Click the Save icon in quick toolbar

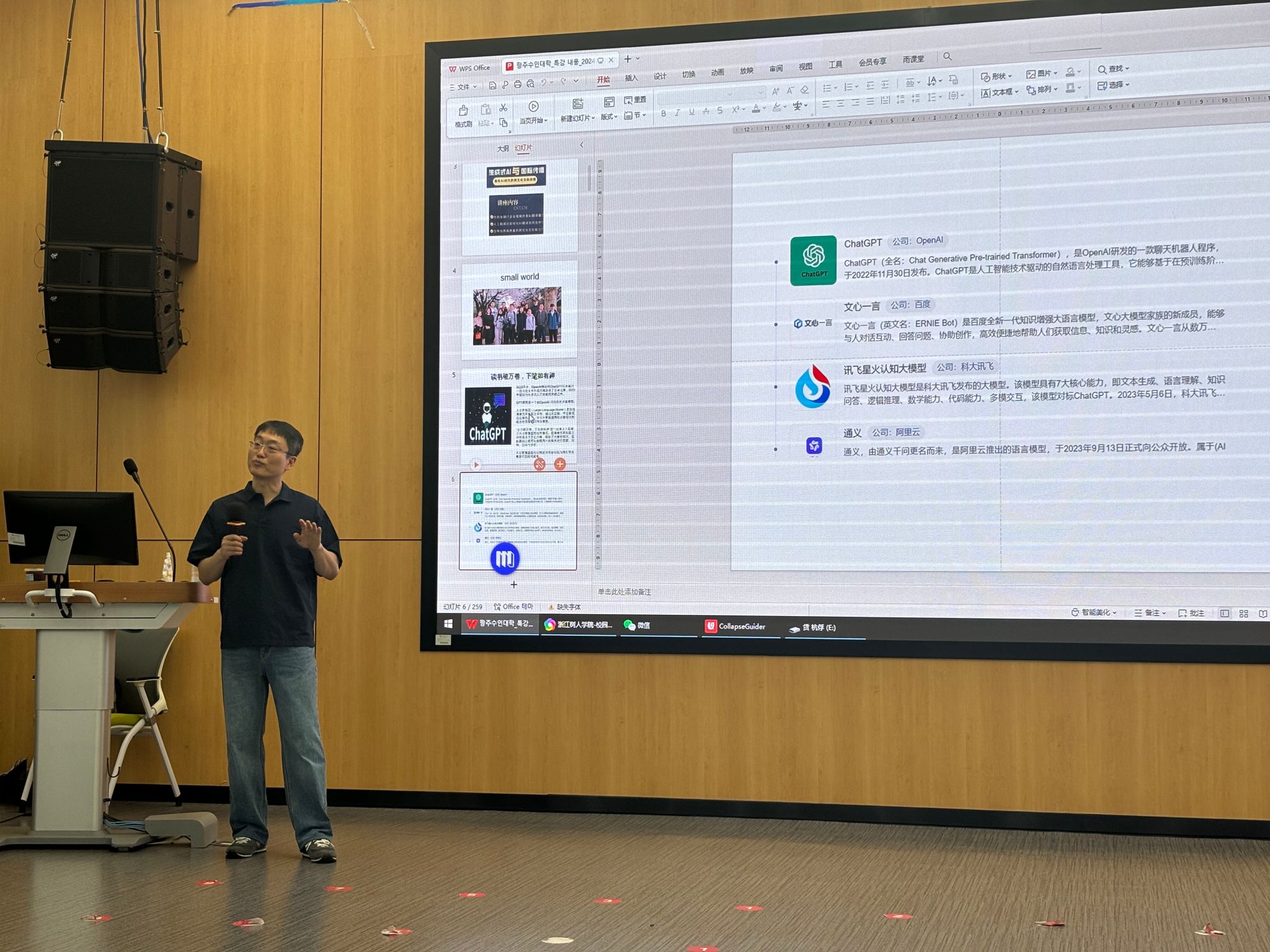click(x=492, y=85)
